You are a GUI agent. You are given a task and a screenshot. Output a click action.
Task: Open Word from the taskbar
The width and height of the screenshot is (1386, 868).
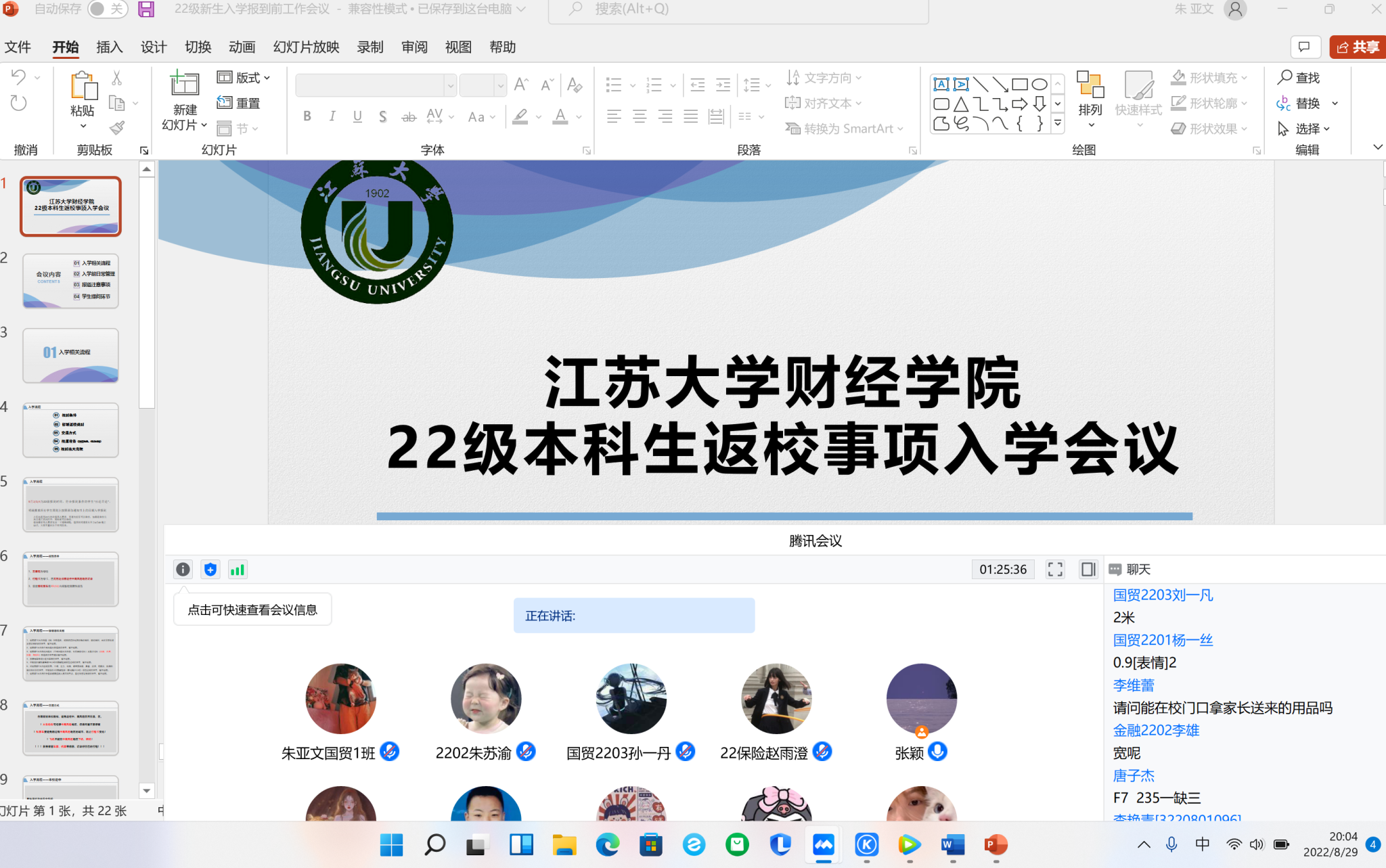click(x=952, y=845)
